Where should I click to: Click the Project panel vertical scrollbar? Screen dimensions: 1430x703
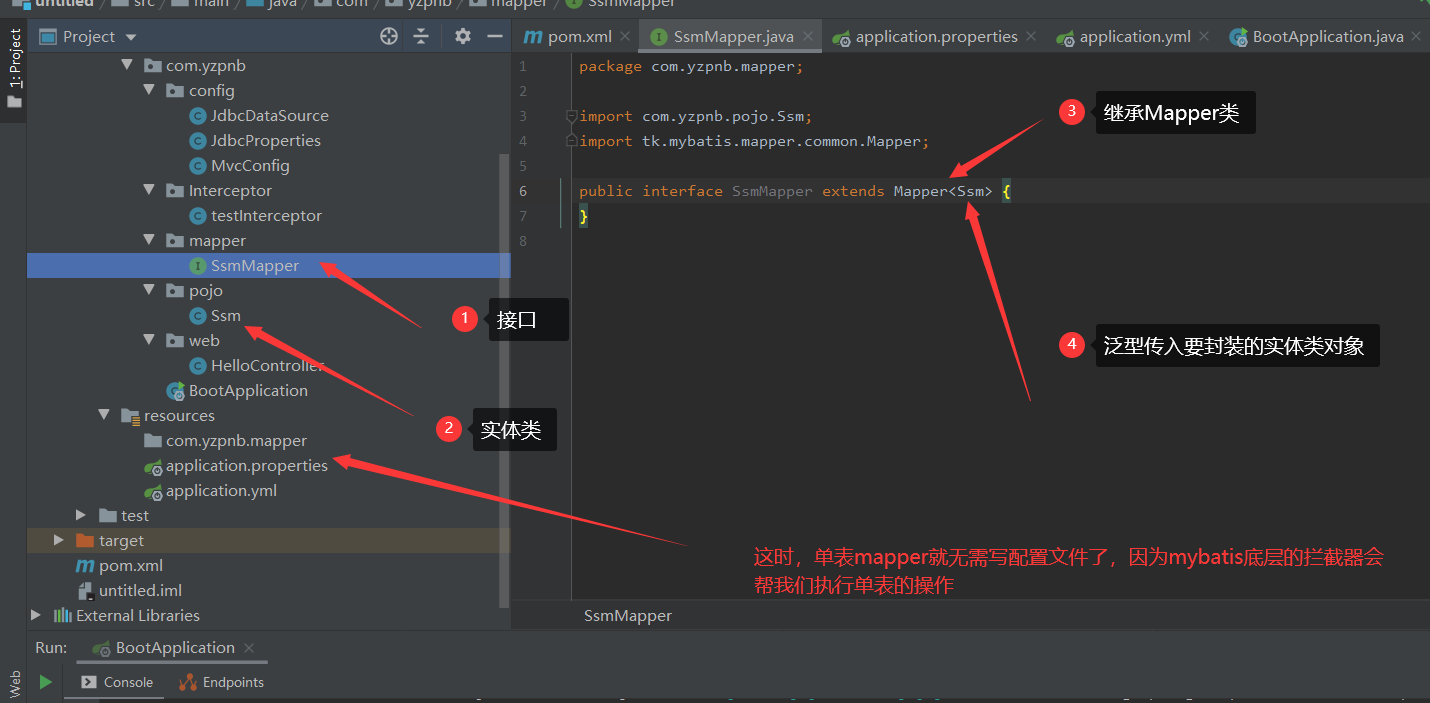(x=505, y=380)
